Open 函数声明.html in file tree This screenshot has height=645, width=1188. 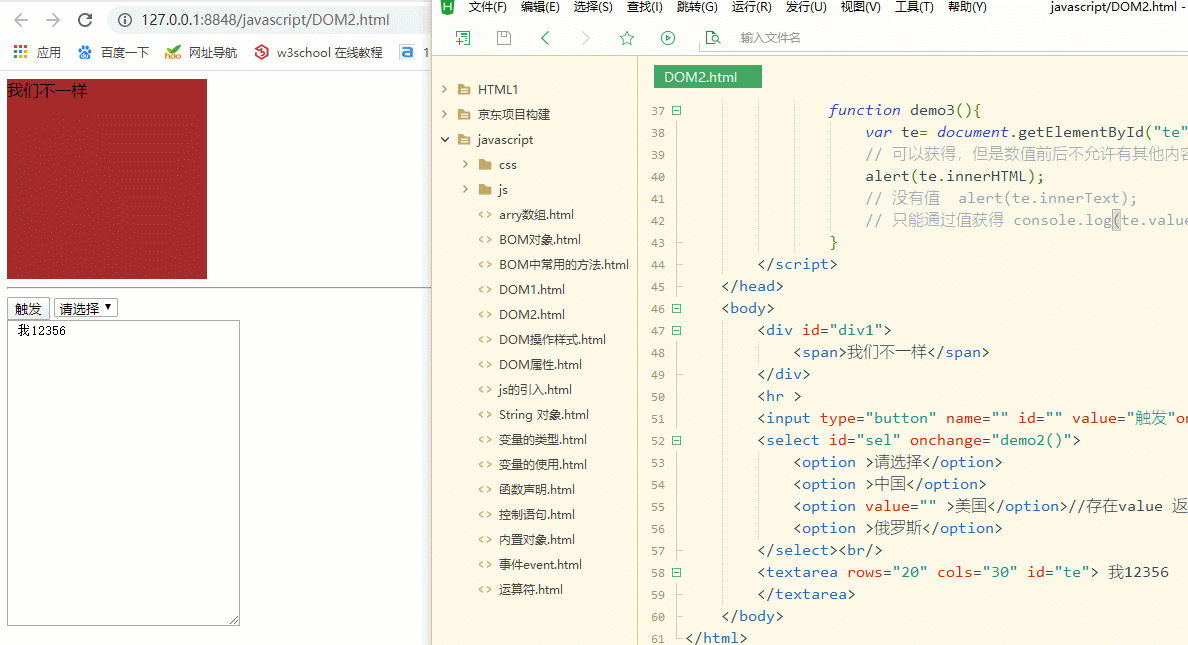tap(536, 490)
